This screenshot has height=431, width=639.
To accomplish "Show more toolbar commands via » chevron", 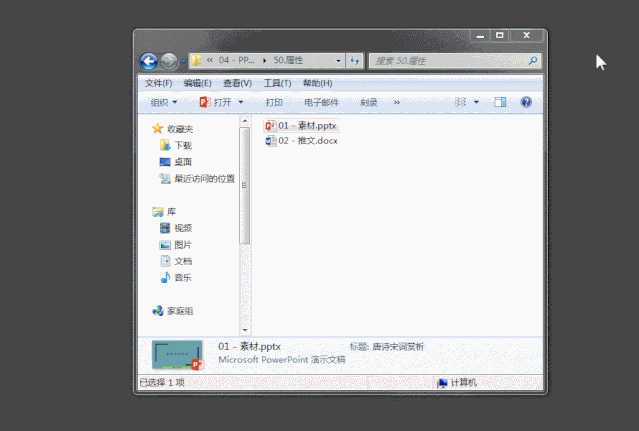I will click(397, 102).
